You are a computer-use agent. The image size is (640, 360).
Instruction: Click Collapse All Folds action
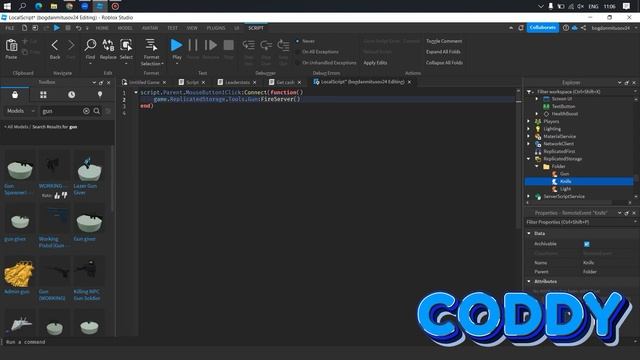444,63
